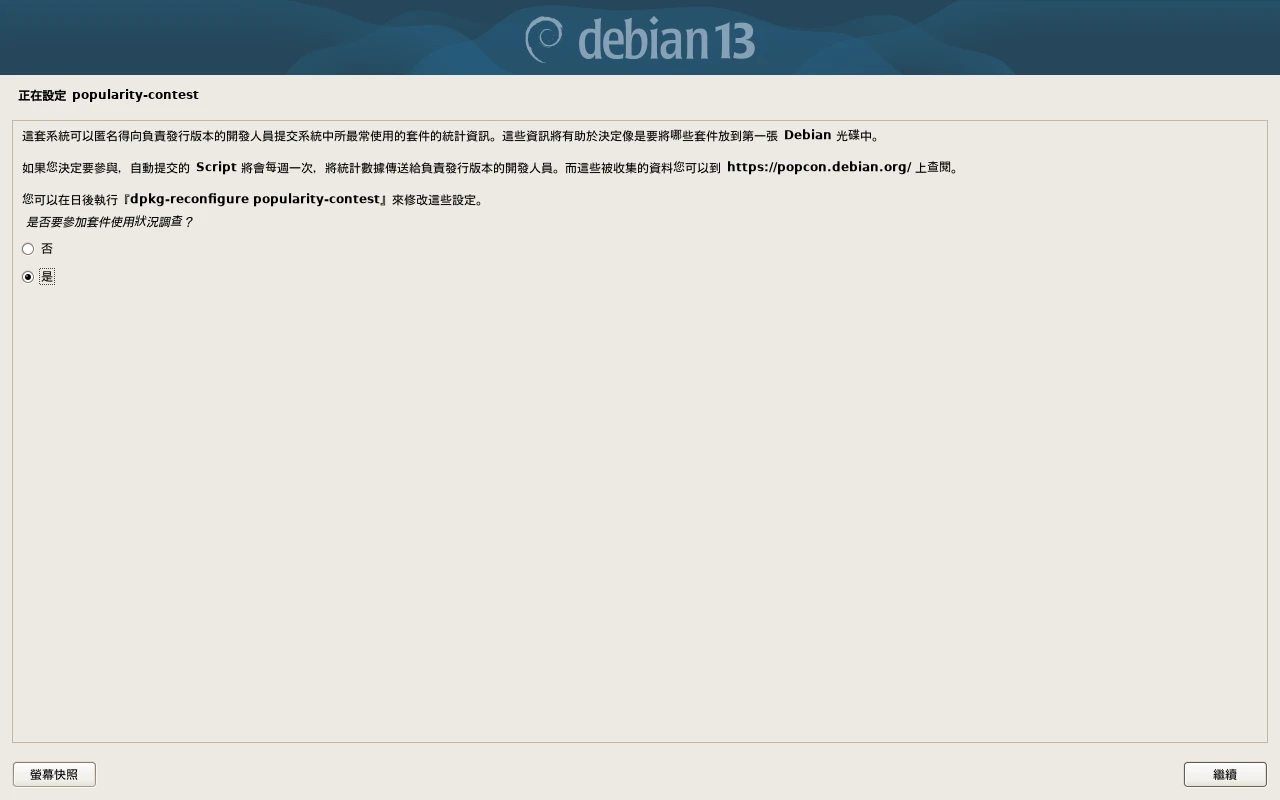
Task: Click the number 13 in the banner
Action: coord(735,39)
